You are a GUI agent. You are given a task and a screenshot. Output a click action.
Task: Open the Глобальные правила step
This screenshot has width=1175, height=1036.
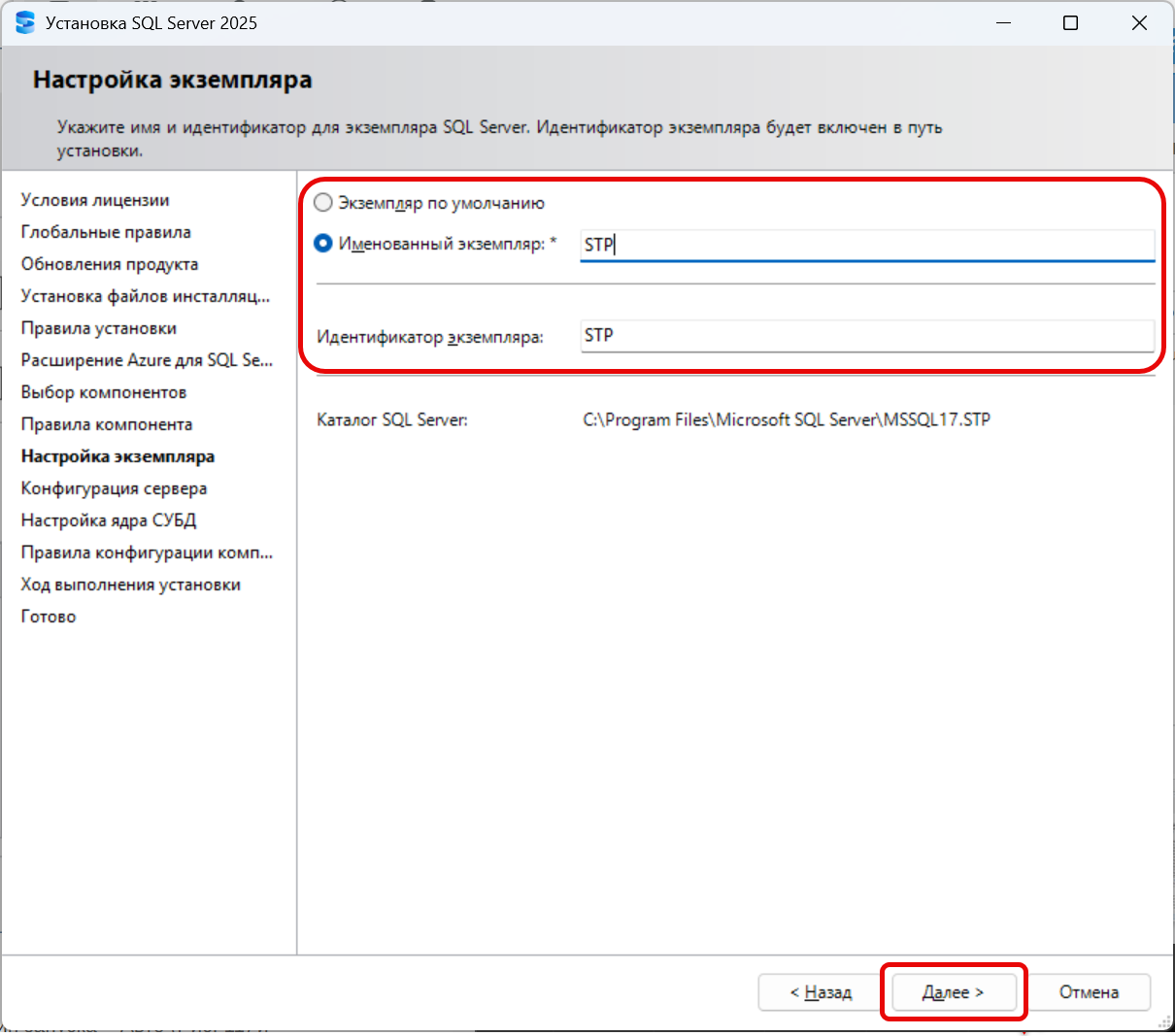tap(106, 232)
